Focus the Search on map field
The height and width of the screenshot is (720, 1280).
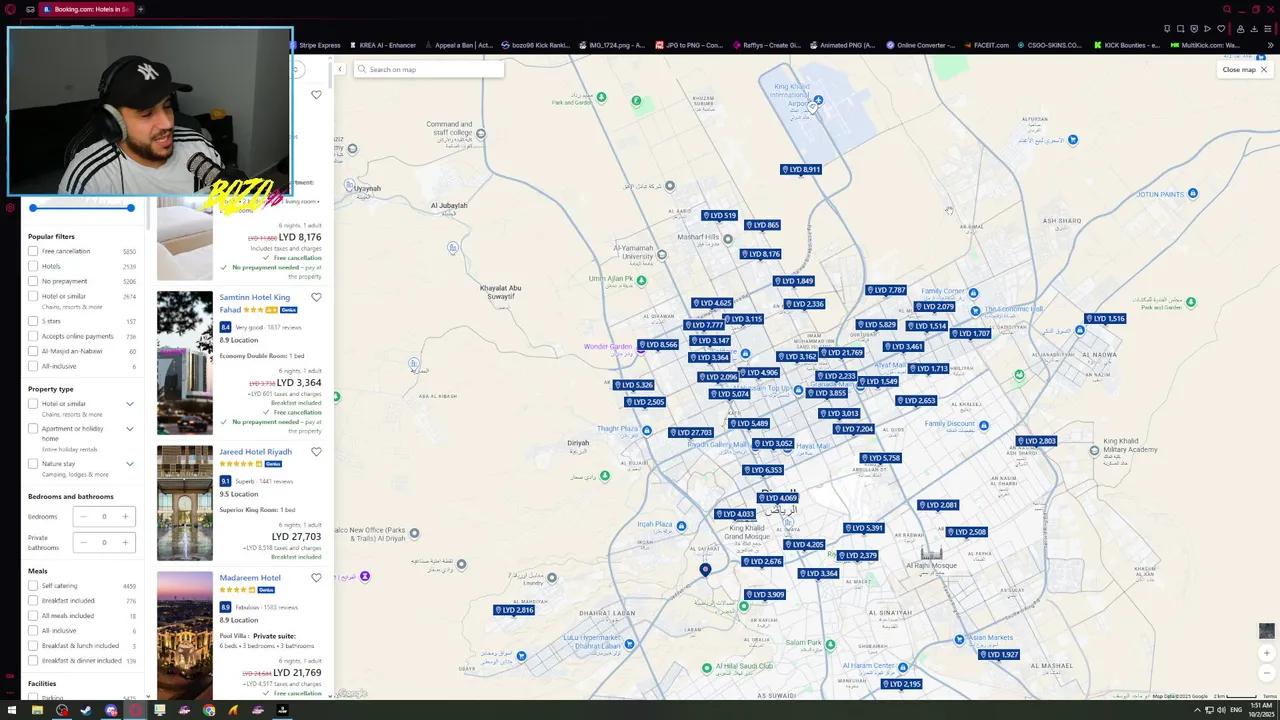pos(428,69)
